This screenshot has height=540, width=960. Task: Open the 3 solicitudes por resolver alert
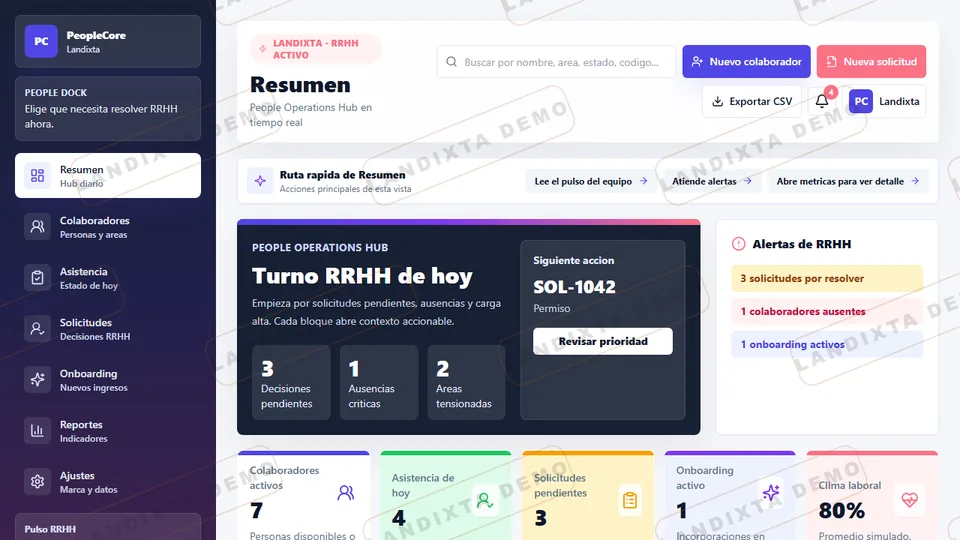pyautogui.click(x=827, y=279)
